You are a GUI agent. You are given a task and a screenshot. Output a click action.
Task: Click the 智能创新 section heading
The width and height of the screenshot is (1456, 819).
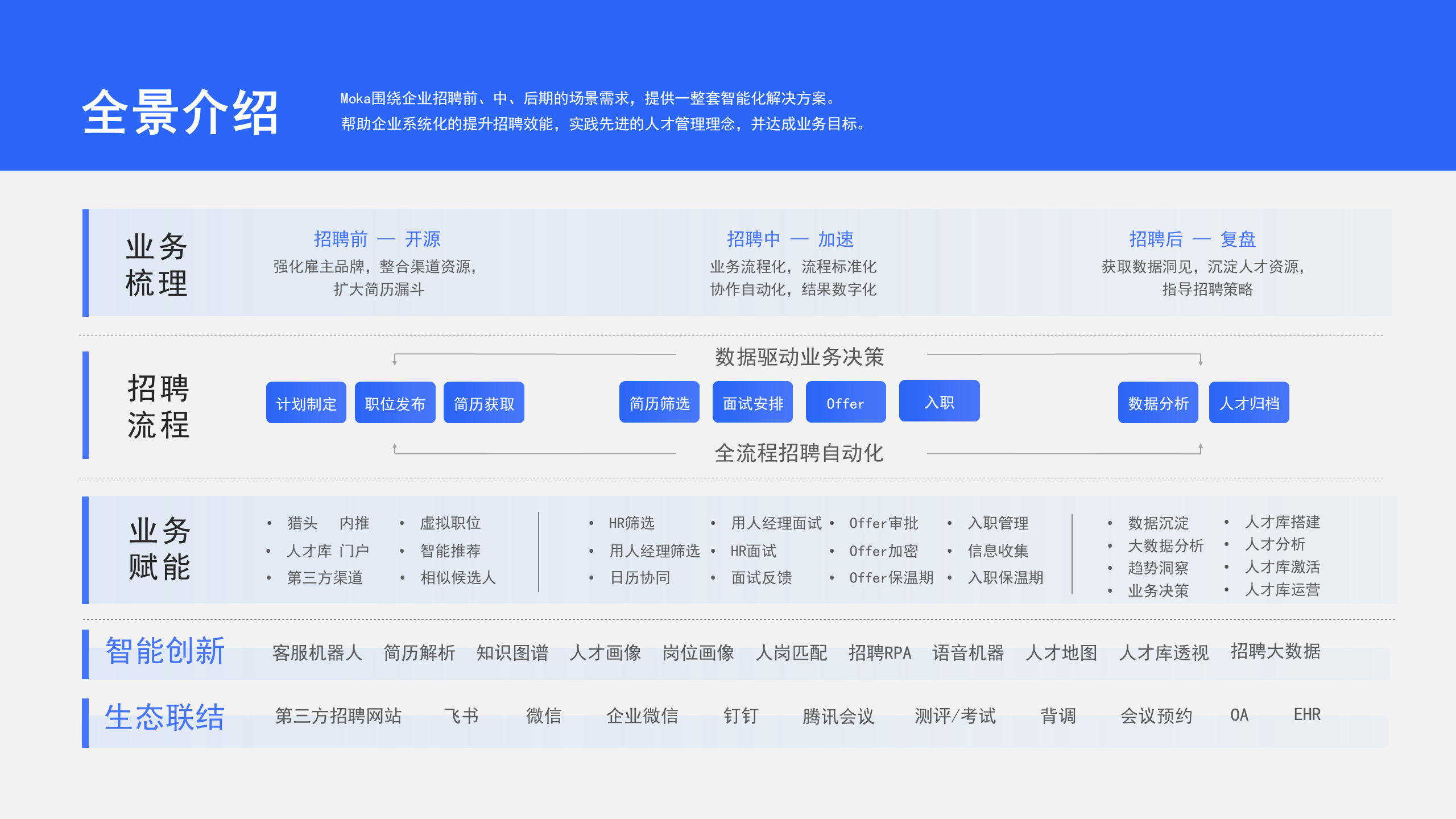click(x=166, y=650)
